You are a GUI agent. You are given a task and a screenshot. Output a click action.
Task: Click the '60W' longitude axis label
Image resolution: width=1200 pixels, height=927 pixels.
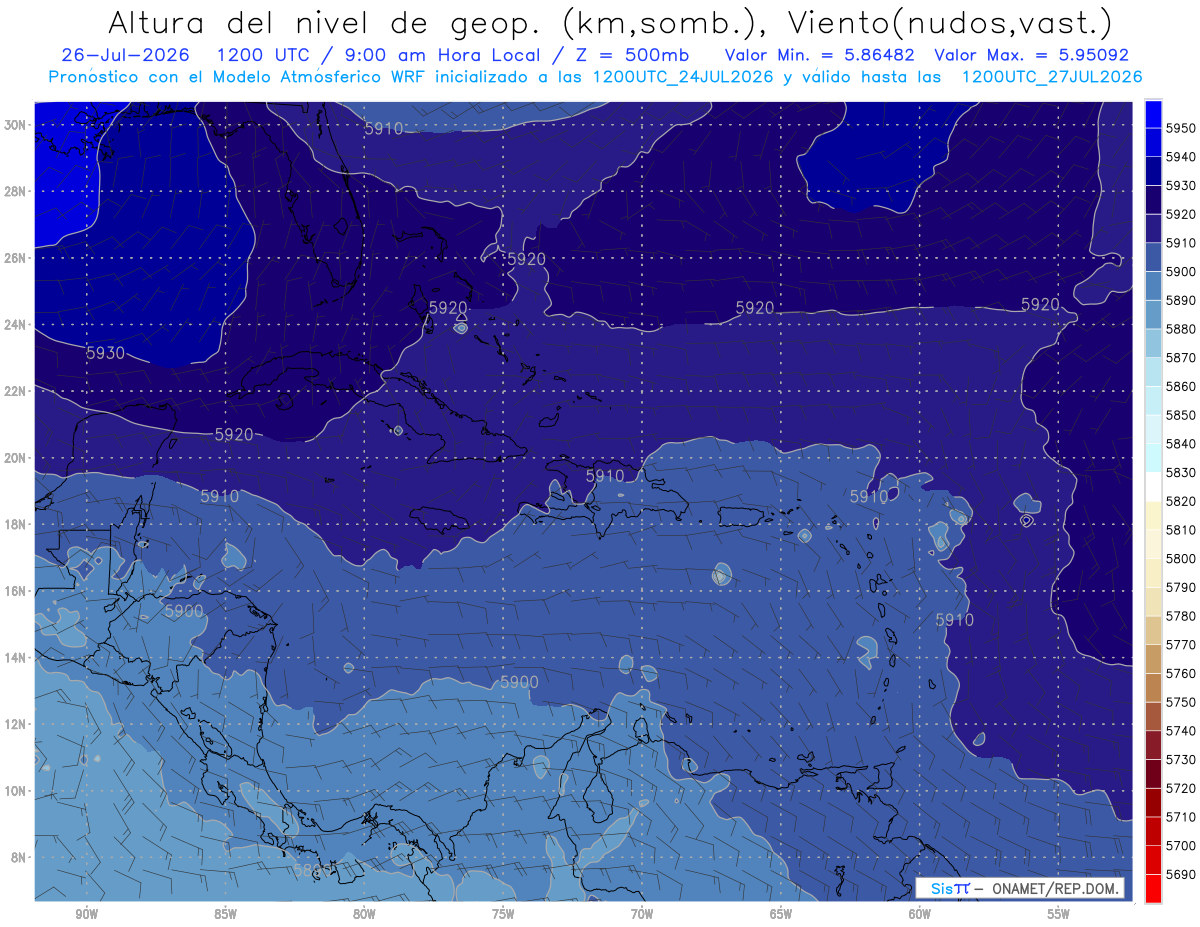(x=920, y=915)
